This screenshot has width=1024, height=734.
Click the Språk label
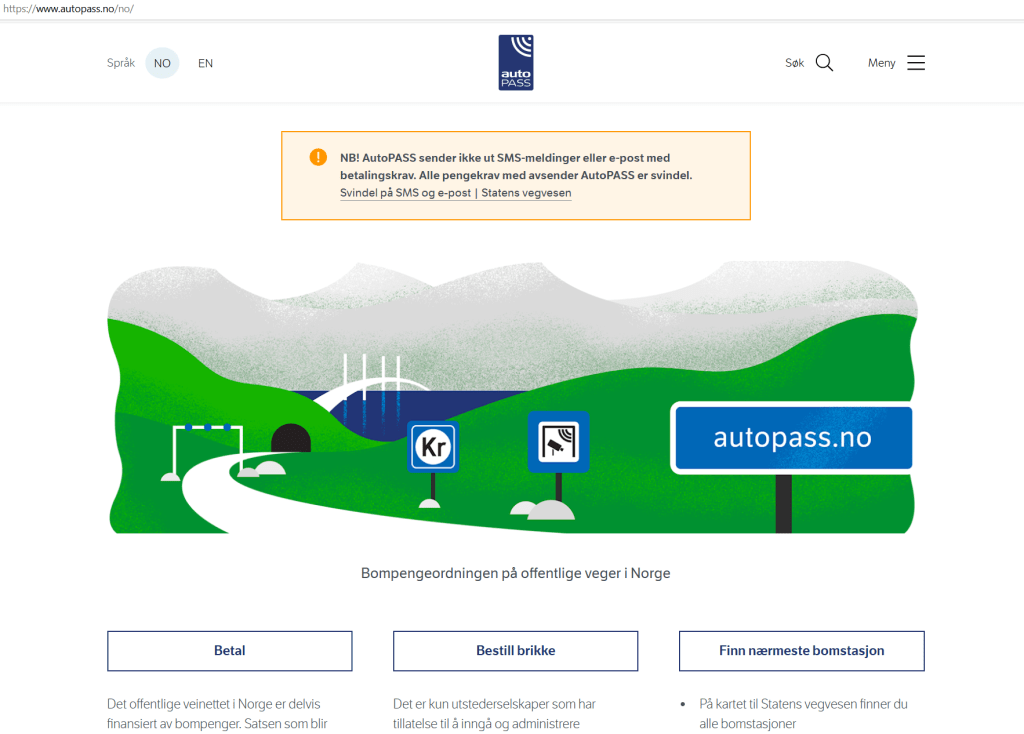[x=121, y=63]
